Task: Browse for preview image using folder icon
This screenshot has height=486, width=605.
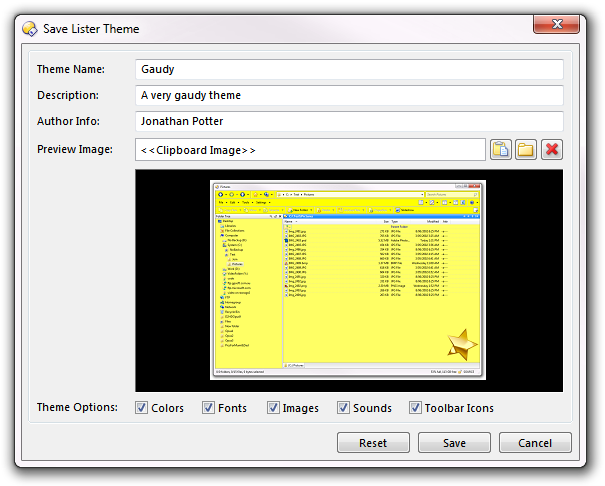Action: coord(526,150)
